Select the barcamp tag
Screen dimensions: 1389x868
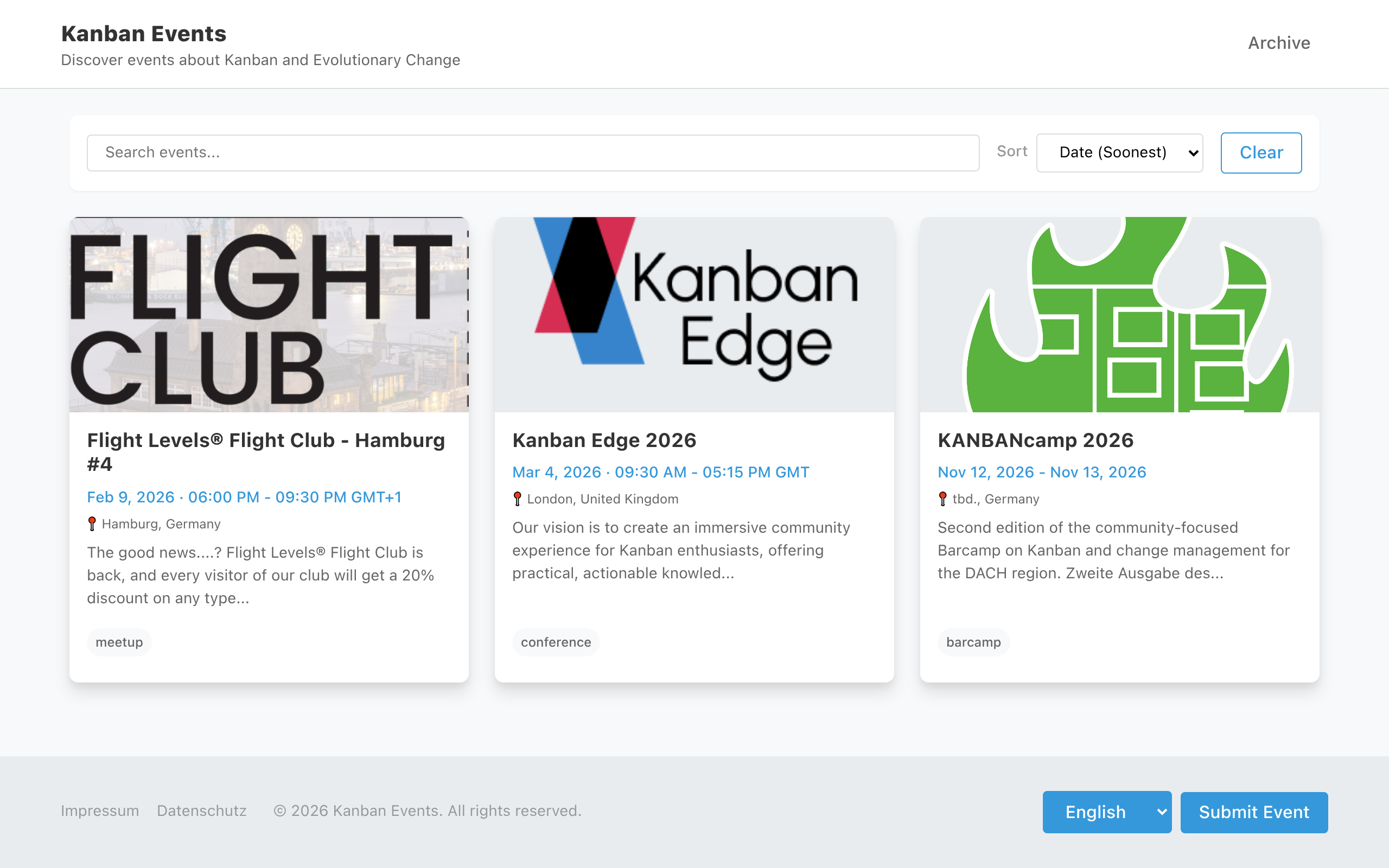click(973, 642)
